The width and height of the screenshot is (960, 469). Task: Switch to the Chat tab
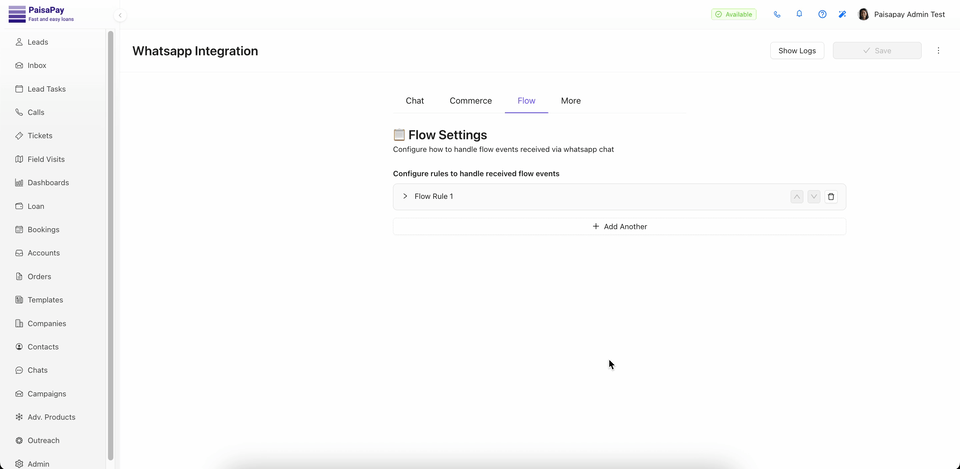414,101
